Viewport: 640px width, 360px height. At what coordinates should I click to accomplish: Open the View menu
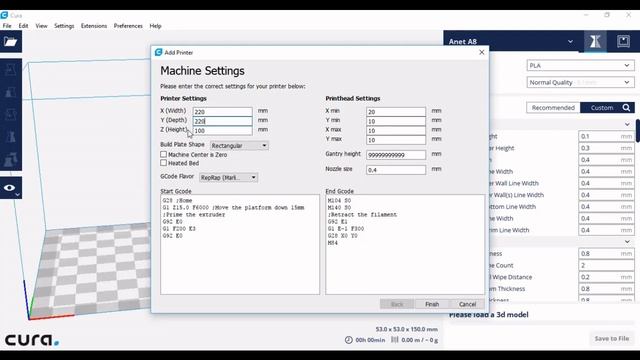pyautogui.click(x=41, y=26)
